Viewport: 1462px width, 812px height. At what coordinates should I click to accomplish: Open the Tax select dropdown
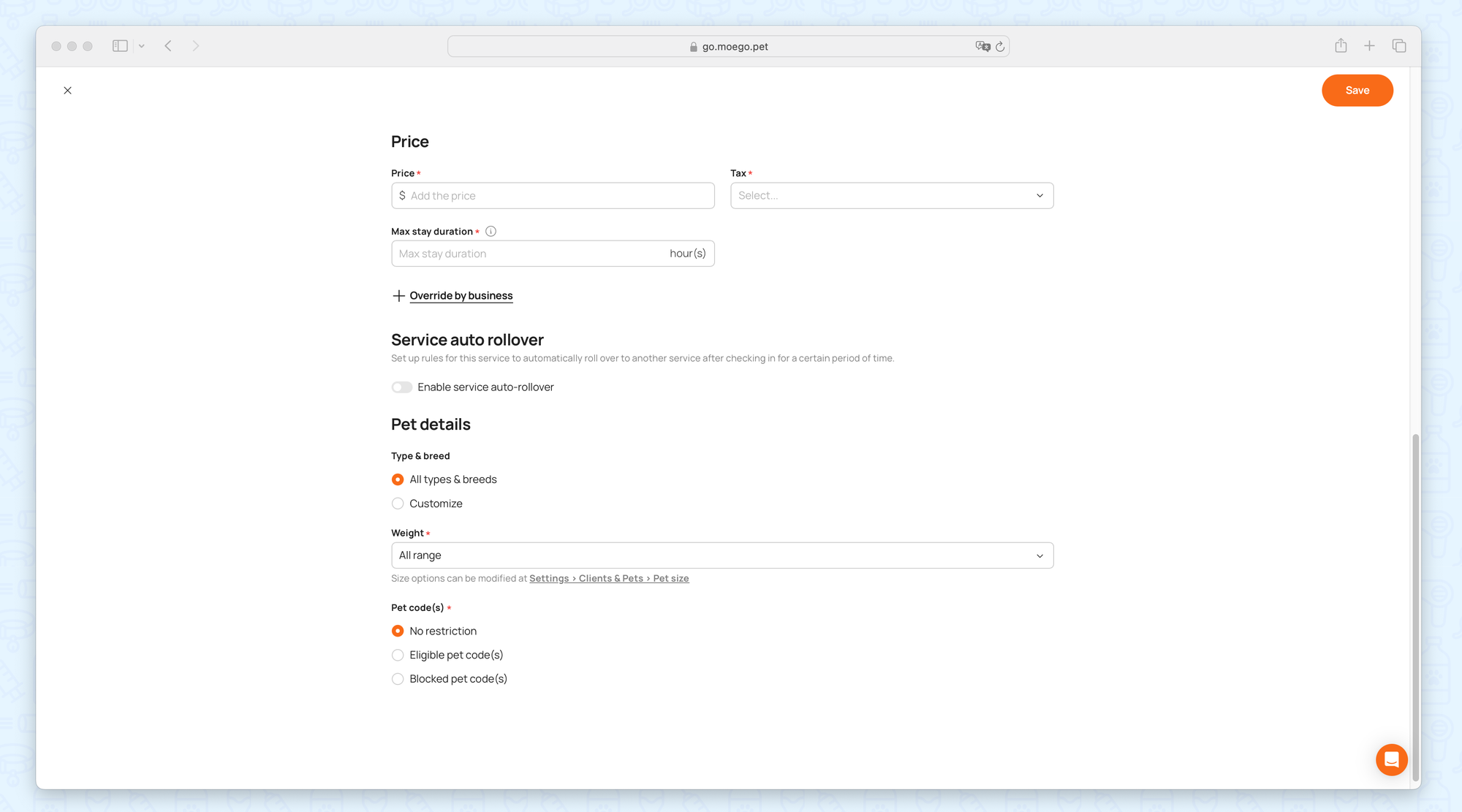891,196
